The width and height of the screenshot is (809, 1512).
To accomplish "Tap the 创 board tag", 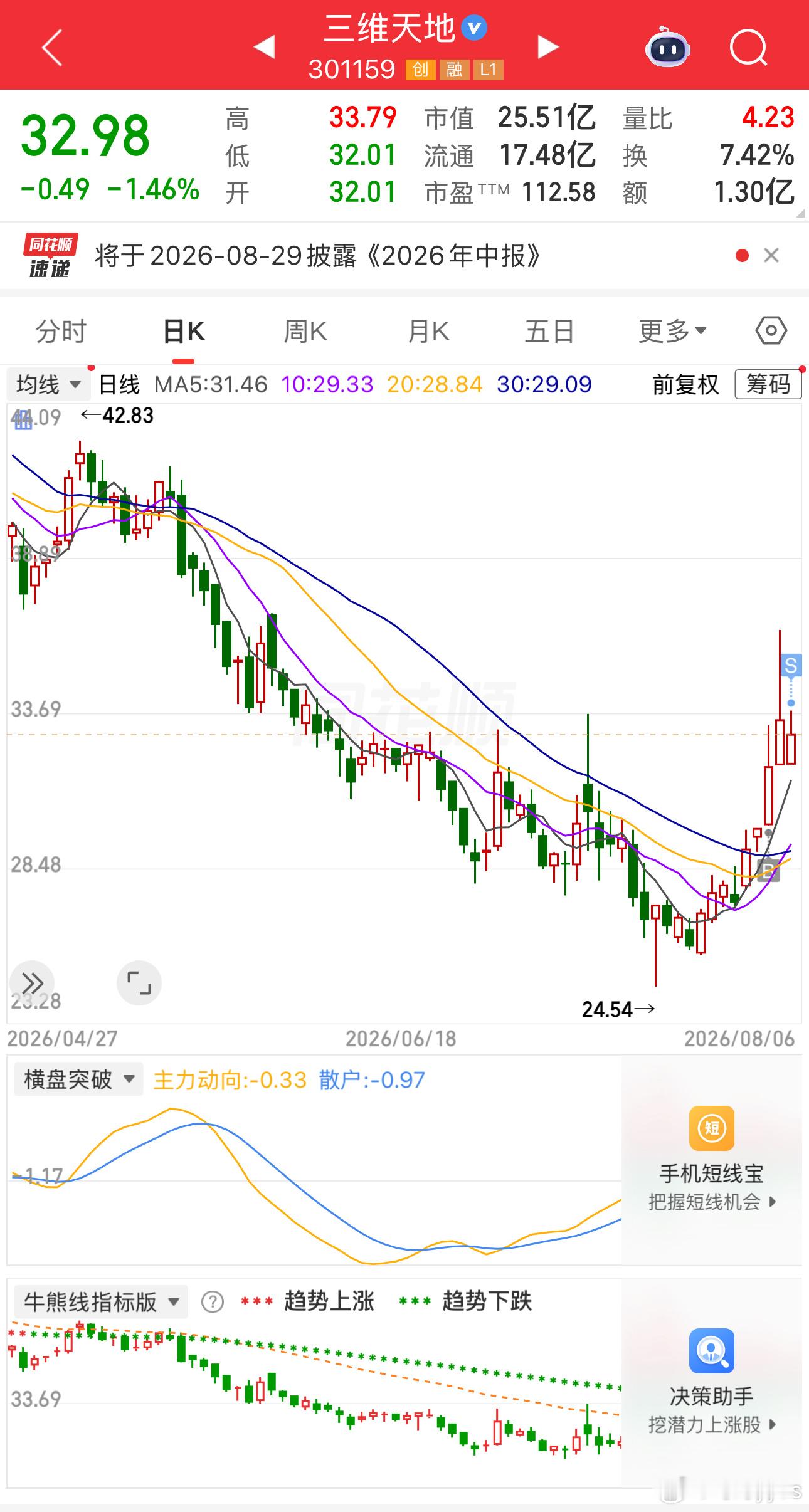I will [x=421, y=70].
